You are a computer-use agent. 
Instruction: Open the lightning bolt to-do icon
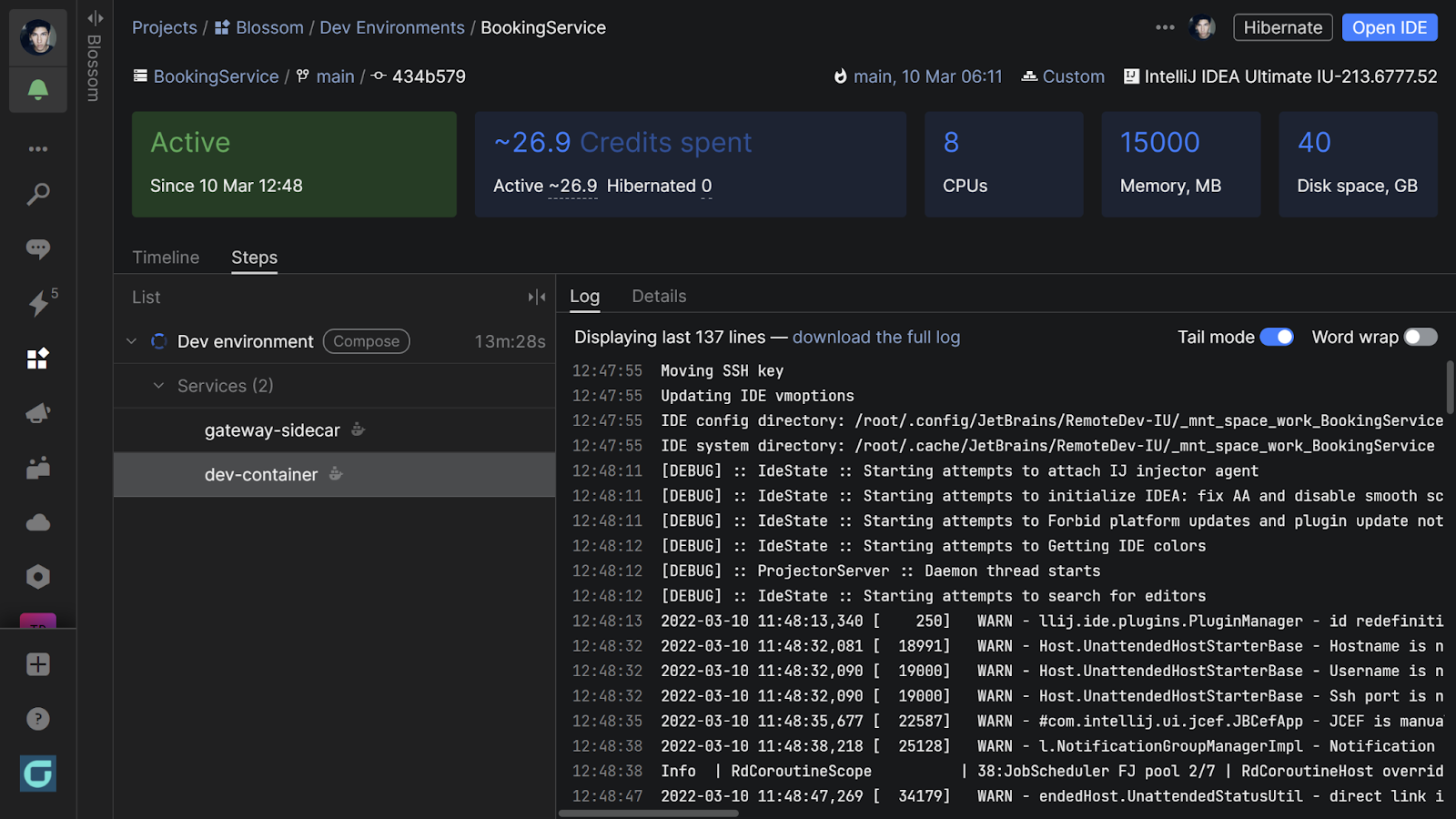pyautogui.click(x=38, y=303)
